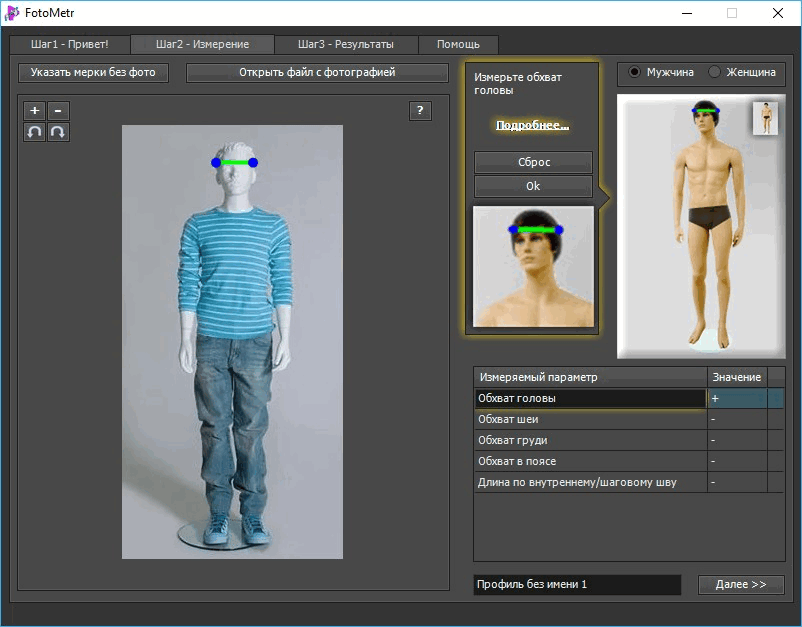Rotate photo counterclockwise
The height and width of the screenshot is (627, 802).
tap(35, 132)
